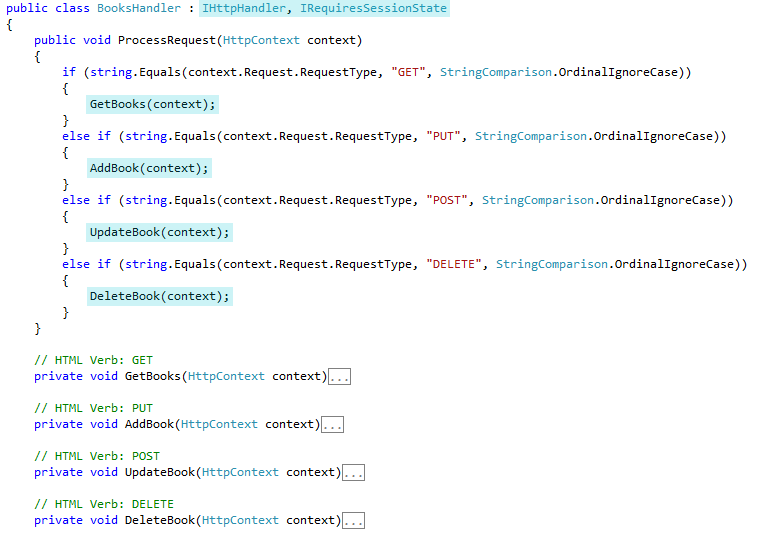Click the highlighted UpdateBook(context); call
This screenshot has height=534, width=757.
[159, 232]
